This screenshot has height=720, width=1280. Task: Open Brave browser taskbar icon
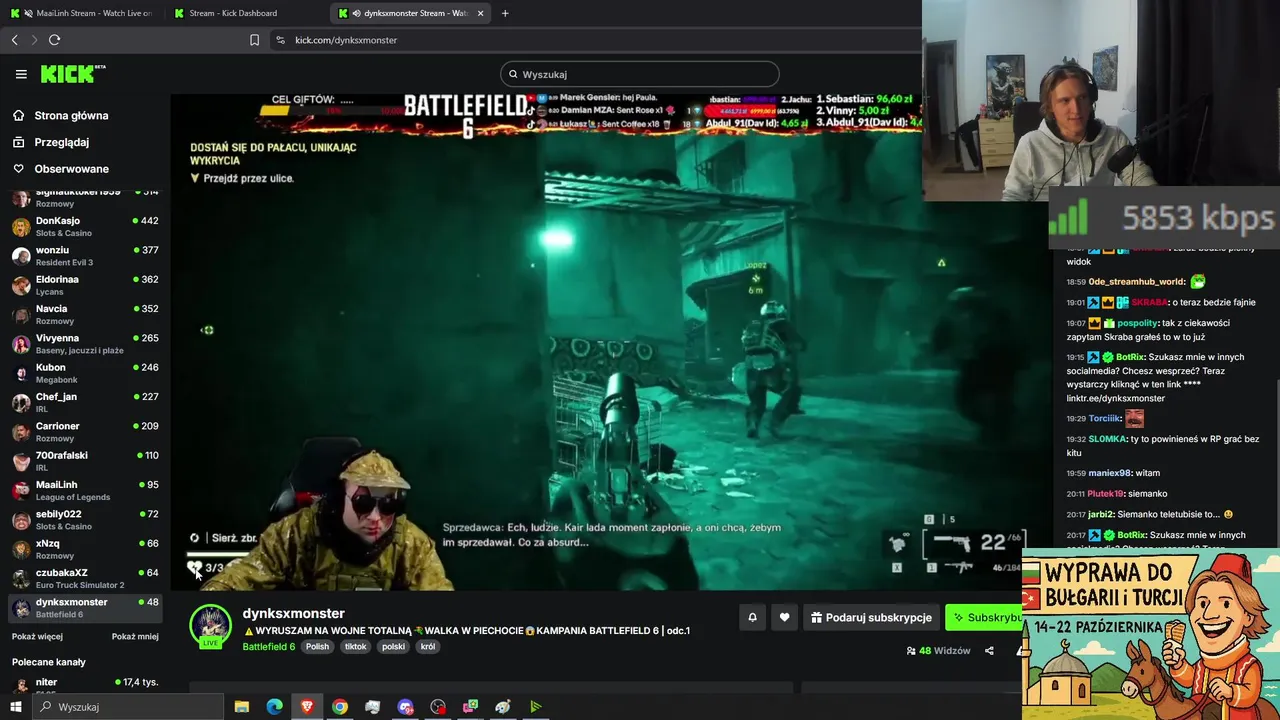tap(307, 707)
